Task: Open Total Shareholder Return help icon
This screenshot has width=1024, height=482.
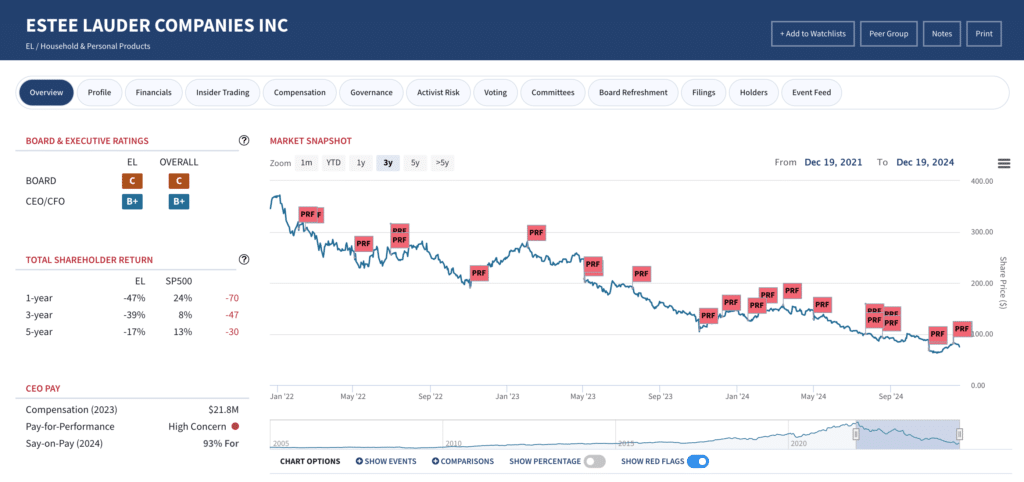Action: [x=244, y=259]
